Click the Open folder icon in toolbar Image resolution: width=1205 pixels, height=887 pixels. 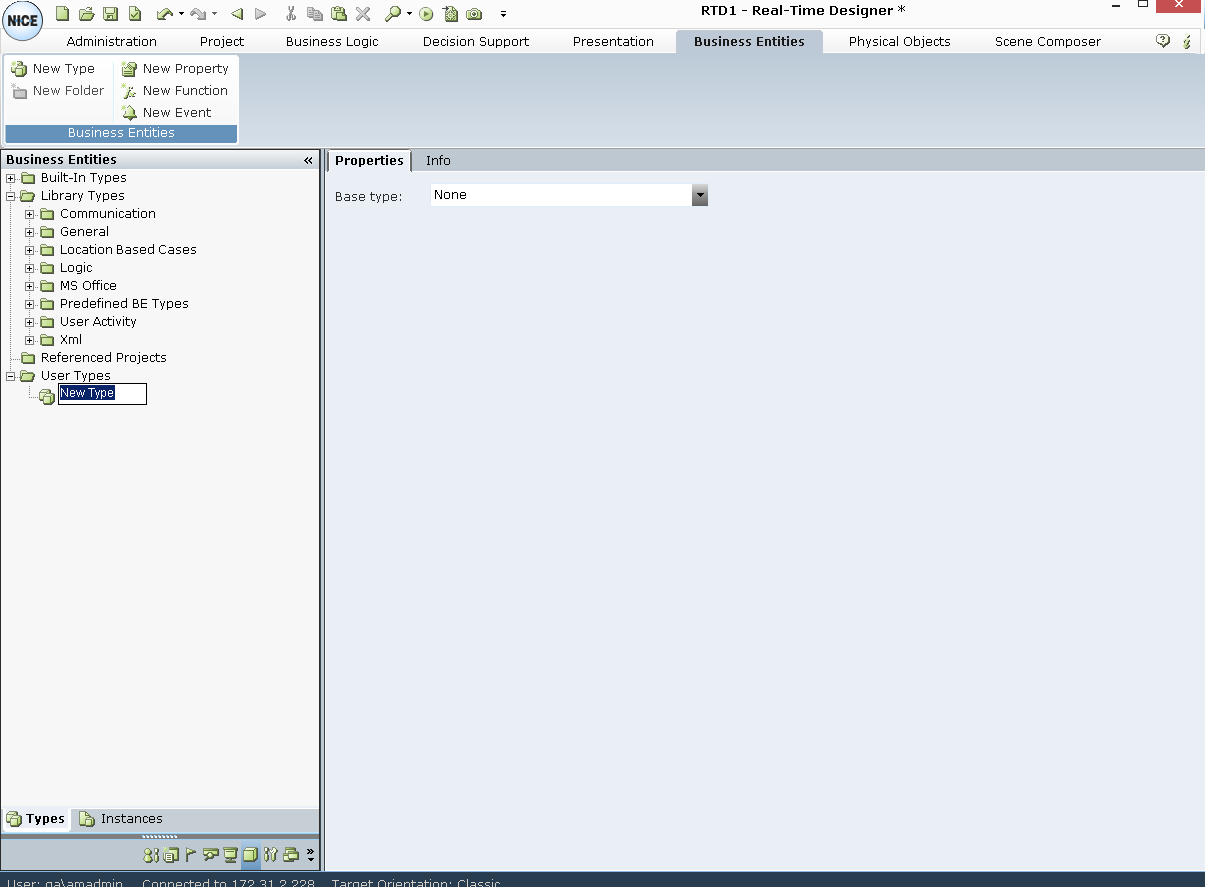click(86, 14)
